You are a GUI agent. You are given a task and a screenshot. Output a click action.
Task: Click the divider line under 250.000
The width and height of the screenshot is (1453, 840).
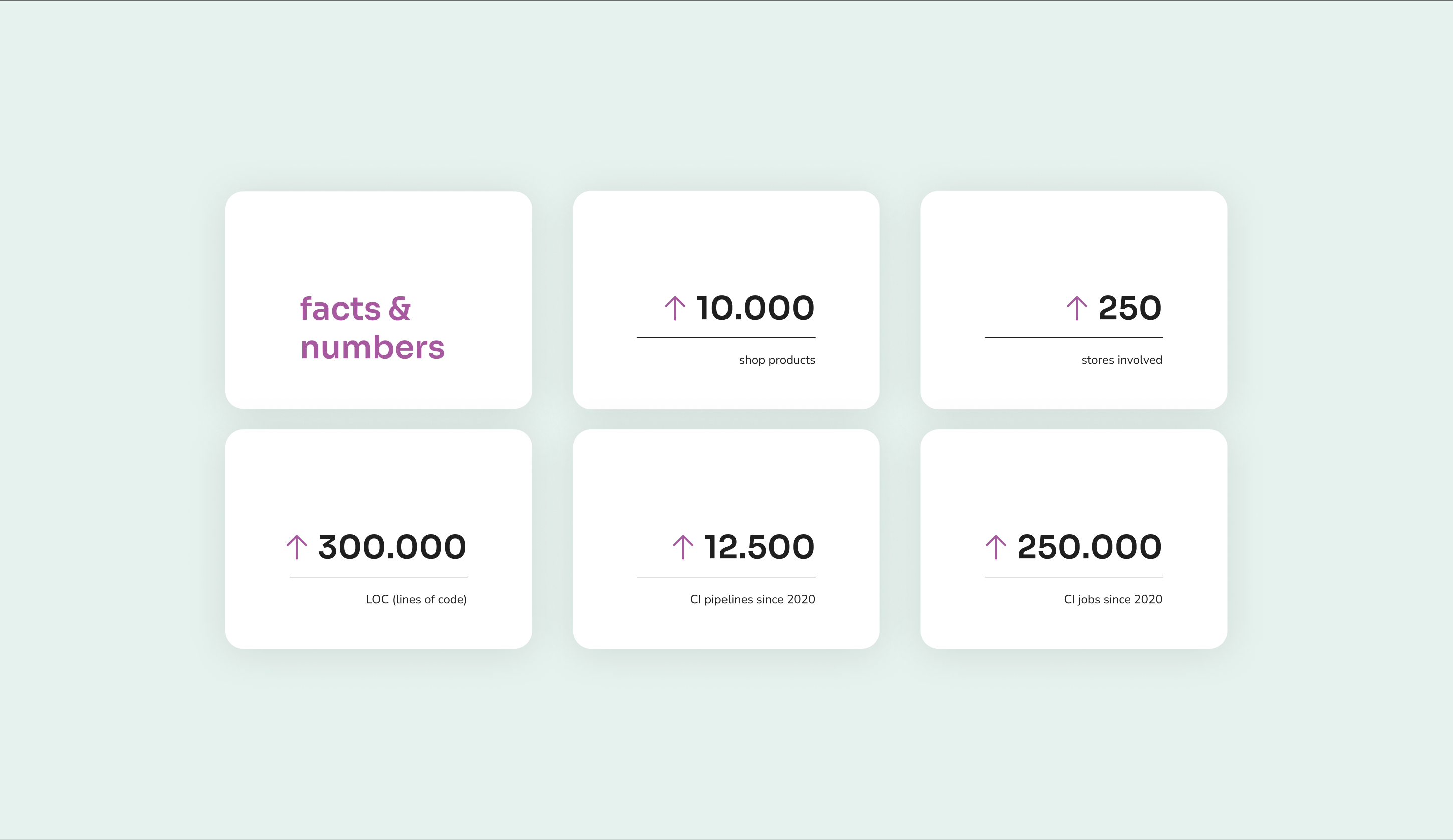(x=1074, y=577)
